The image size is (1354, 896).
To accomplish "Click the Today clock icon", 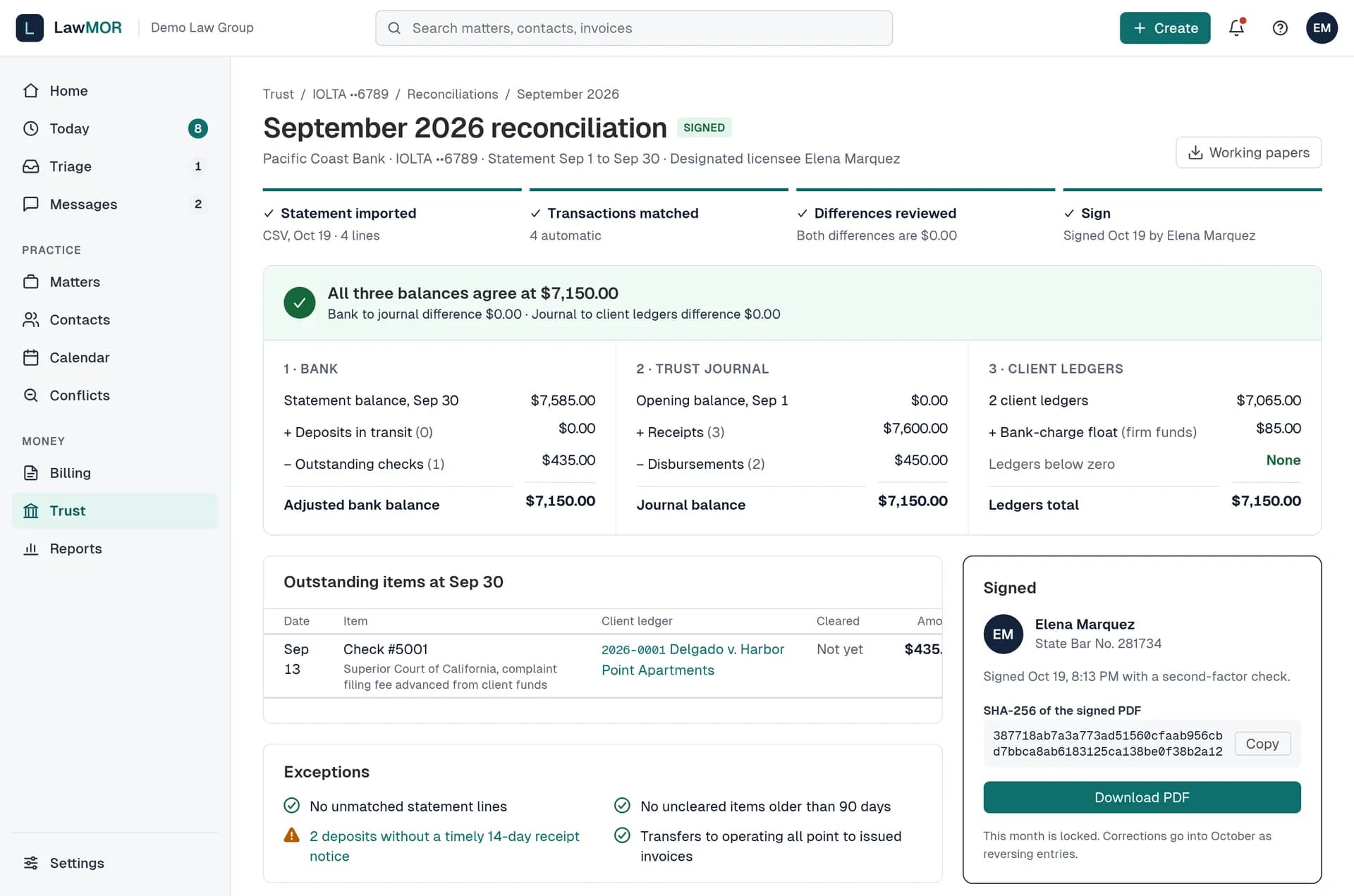I will click(x=31, y=128).
